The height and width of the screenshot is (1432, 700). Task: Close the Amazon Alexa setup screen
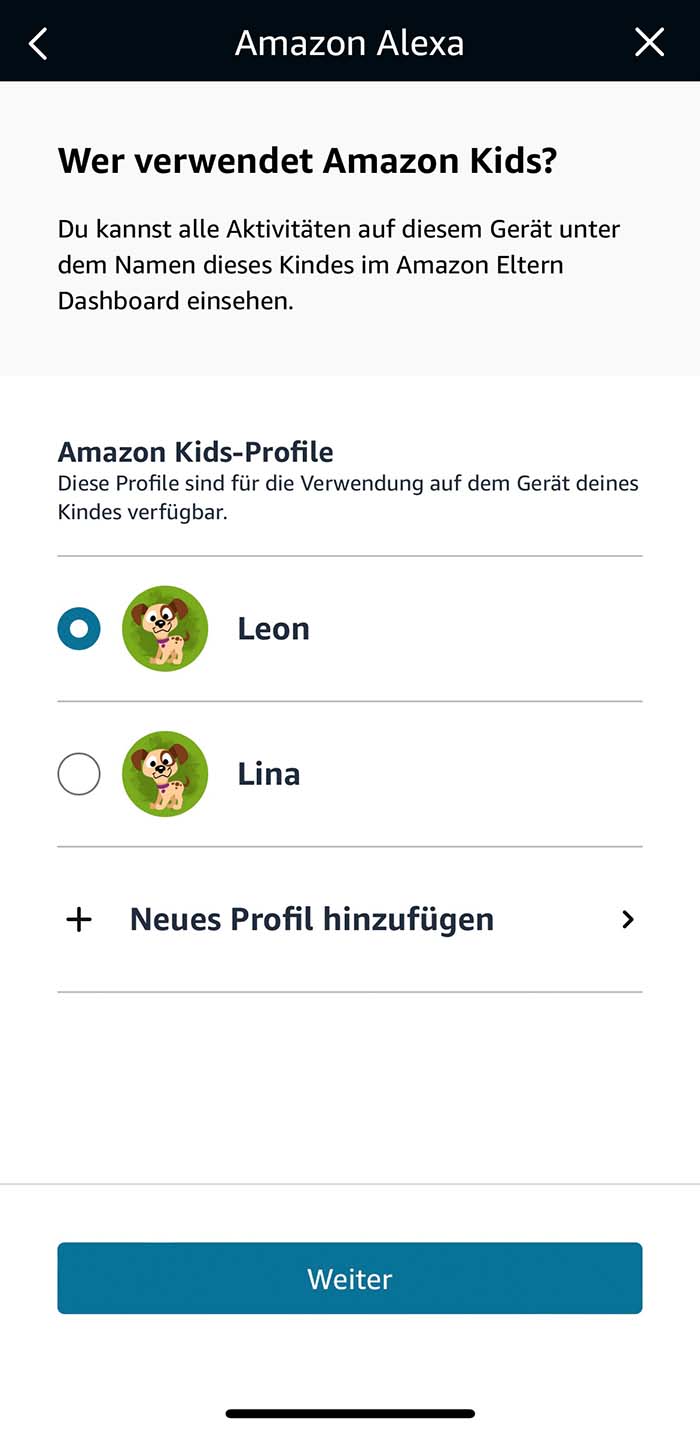[x=649, y=42]
